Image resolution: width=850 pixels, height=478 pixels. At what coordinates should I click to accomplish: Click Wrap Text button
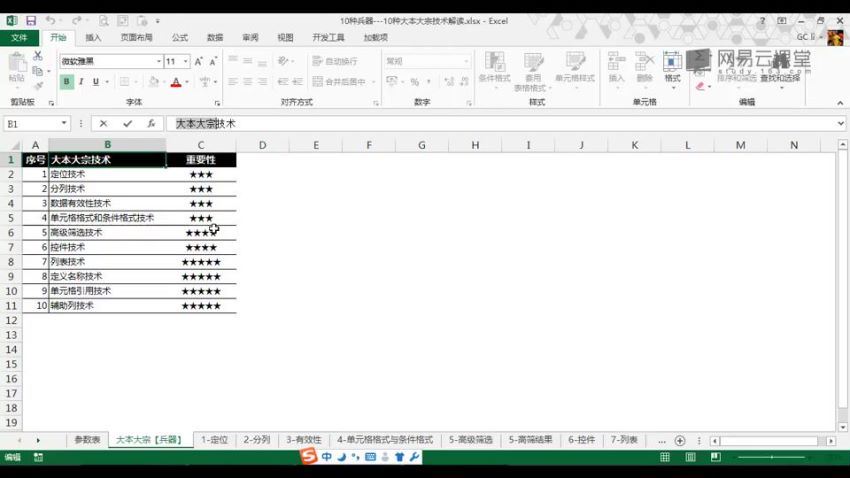335,61
